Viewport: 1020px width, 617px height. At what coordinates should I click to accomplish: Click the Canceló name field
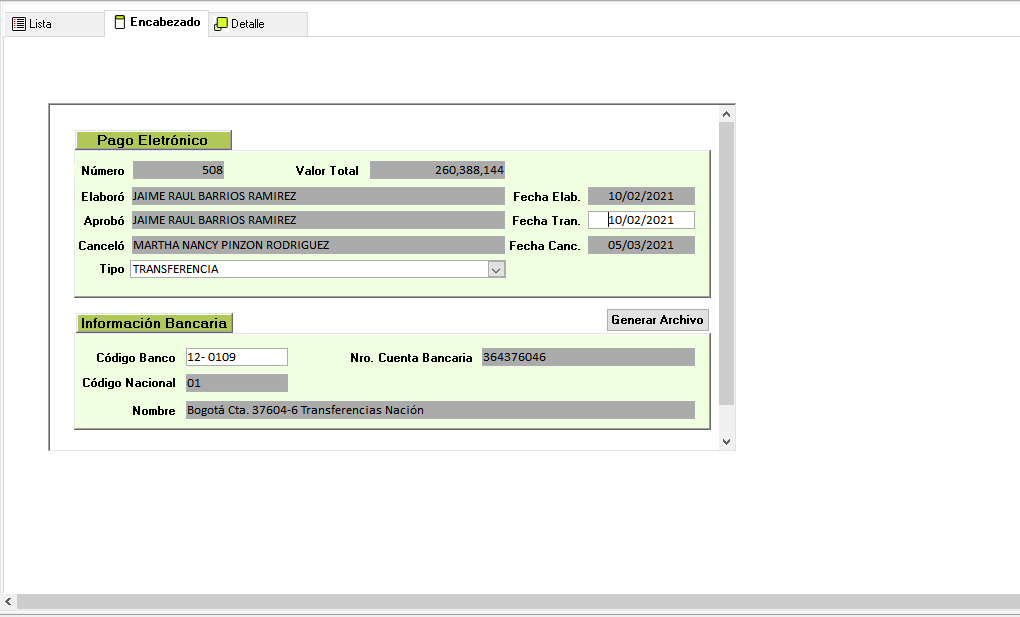tap(318, 245)
